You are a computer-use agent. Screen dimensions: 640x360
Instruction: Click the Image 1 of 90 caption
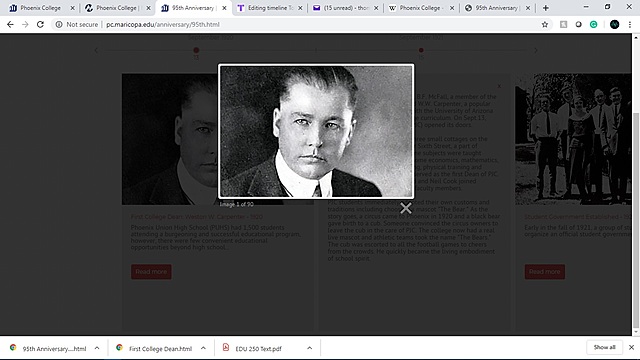[236, 204]
